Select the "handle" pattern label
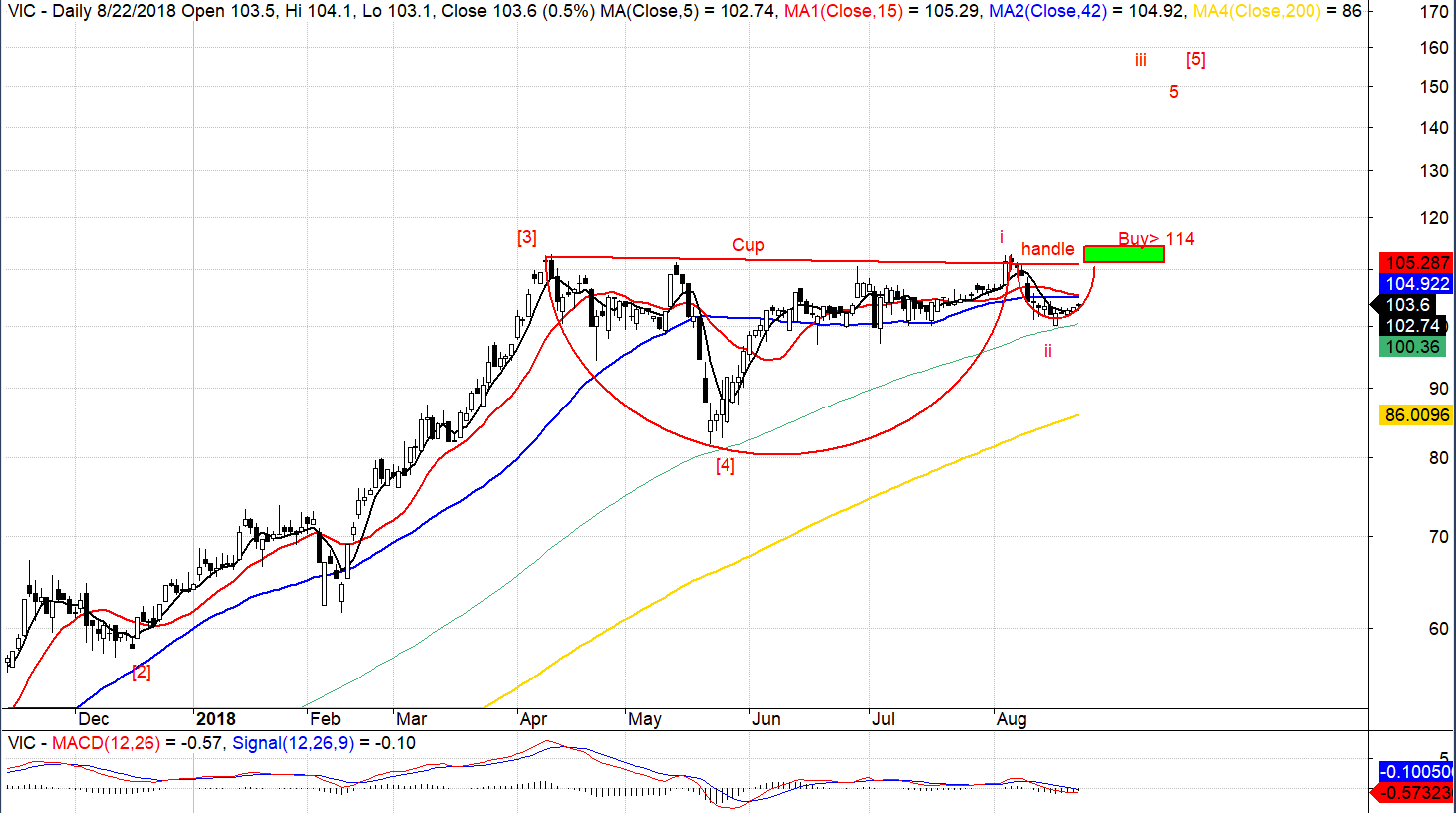This screenshot has width=1456, height=813. (x=1047, y=249)
